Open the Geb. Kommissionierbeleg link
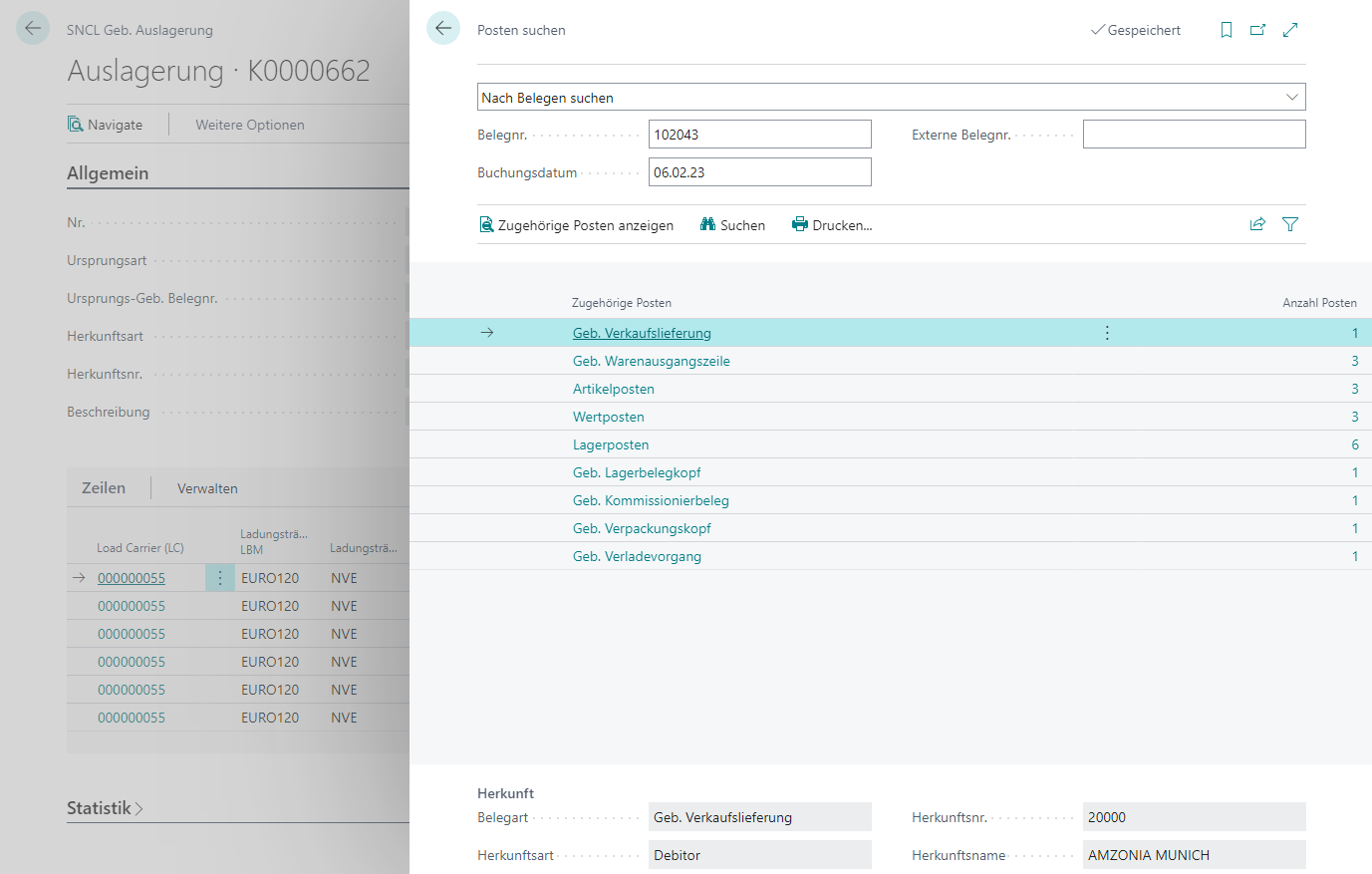The width and height of the screenshot is (1372, 874). tap(651, 500)
